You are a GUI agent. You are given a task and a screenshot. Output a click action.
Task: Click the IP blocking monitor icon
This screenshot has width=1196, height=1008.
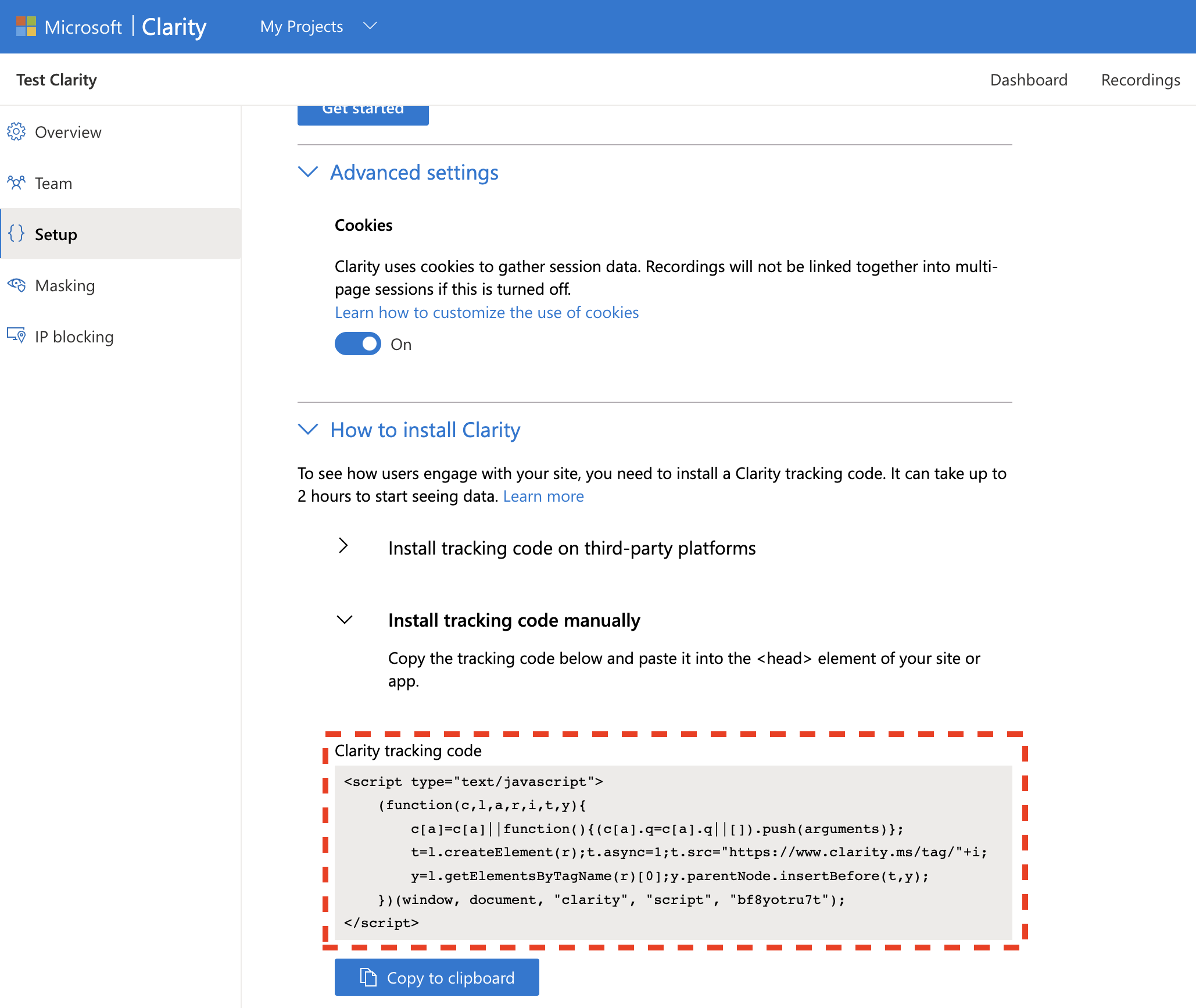pos(16,335)
